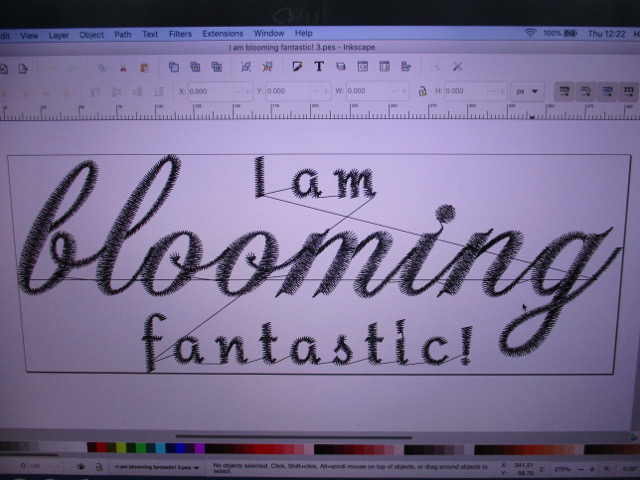Image resolution: width=640 pixels, height=480 pixels.
Task: Open the px units dropdown
Action: tap(527, 91)
